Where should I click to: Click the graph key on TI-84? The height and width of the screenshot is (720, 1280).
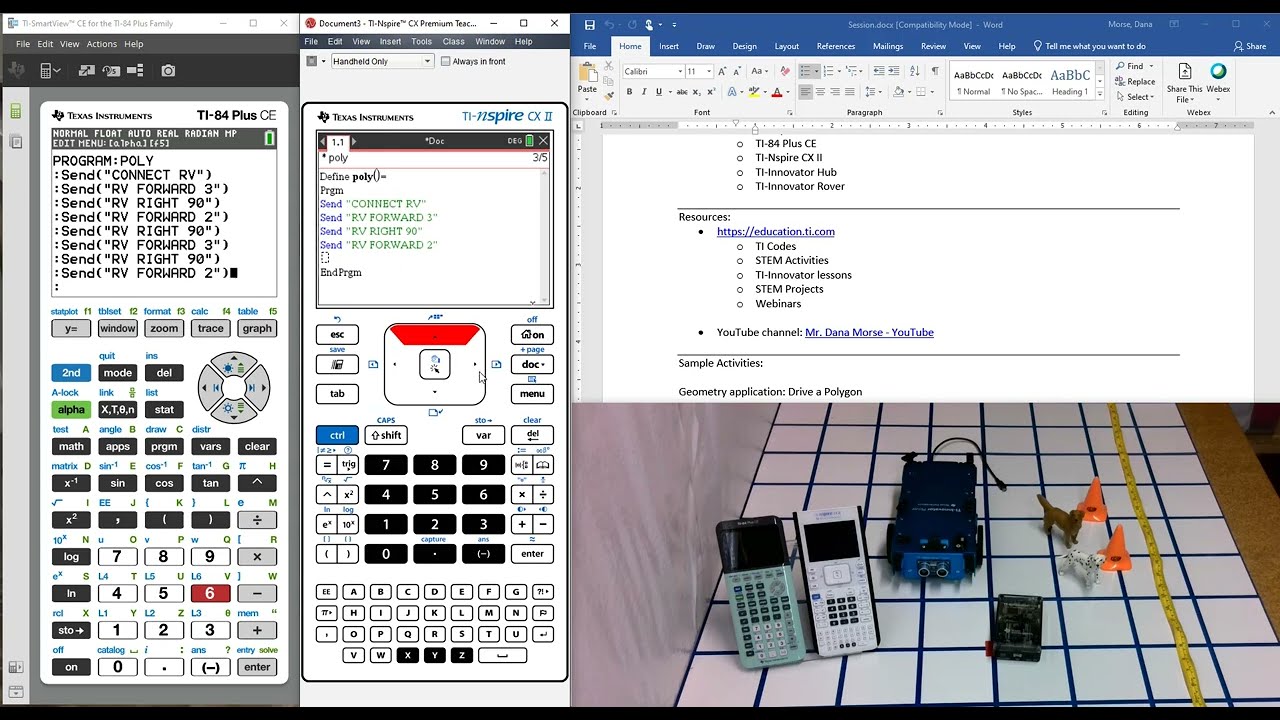click(257, 328)
